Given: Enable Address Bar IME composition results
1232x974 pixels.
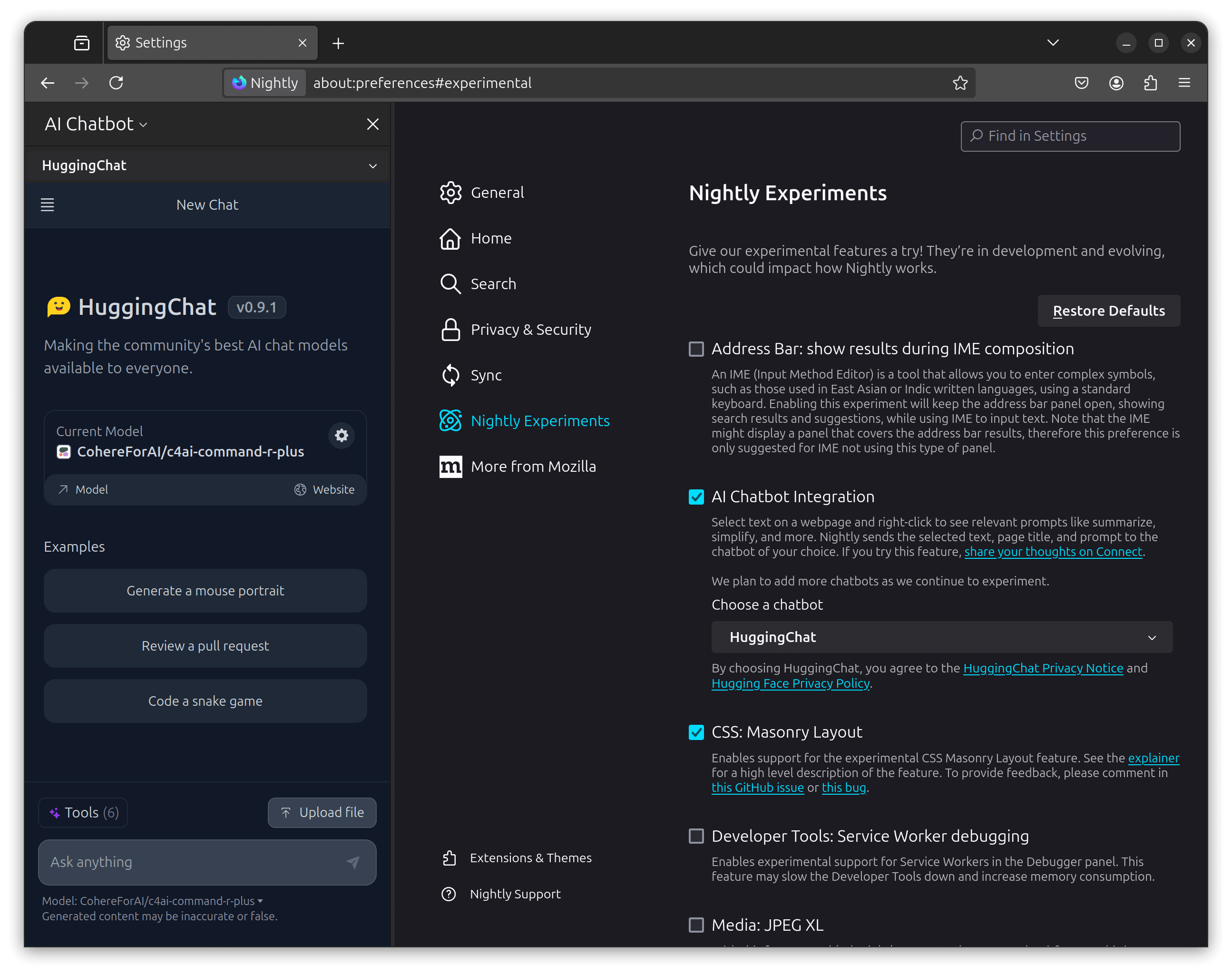Looking at the screenshot, I should 696,349.
